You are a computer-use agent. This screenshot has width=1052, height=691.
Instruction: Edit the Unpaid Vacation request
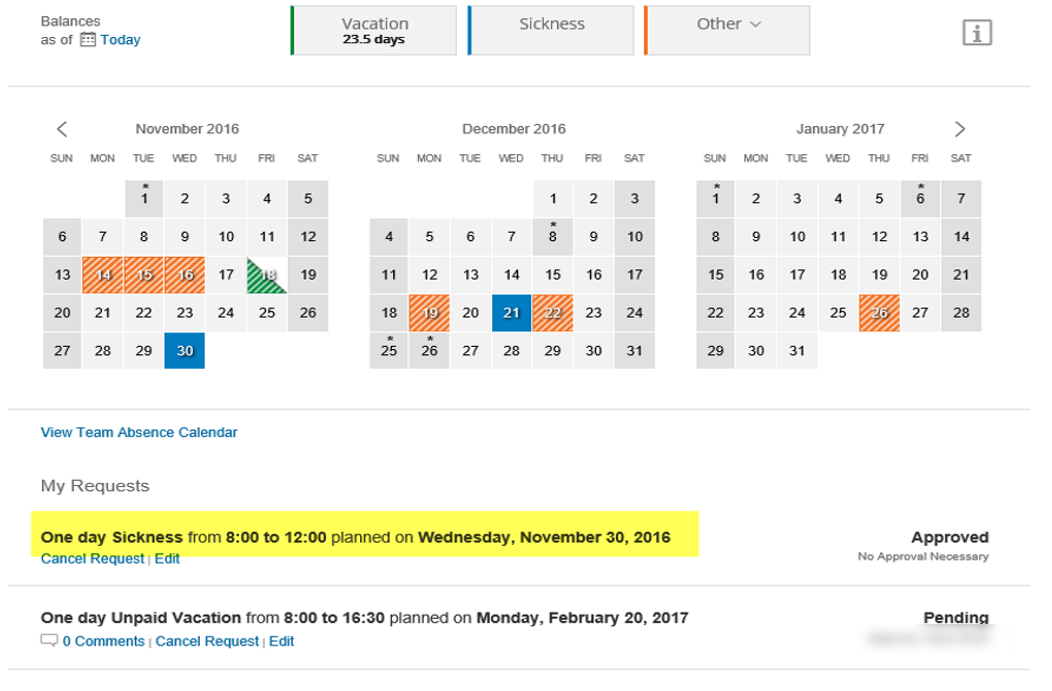[x=282, y=641]
